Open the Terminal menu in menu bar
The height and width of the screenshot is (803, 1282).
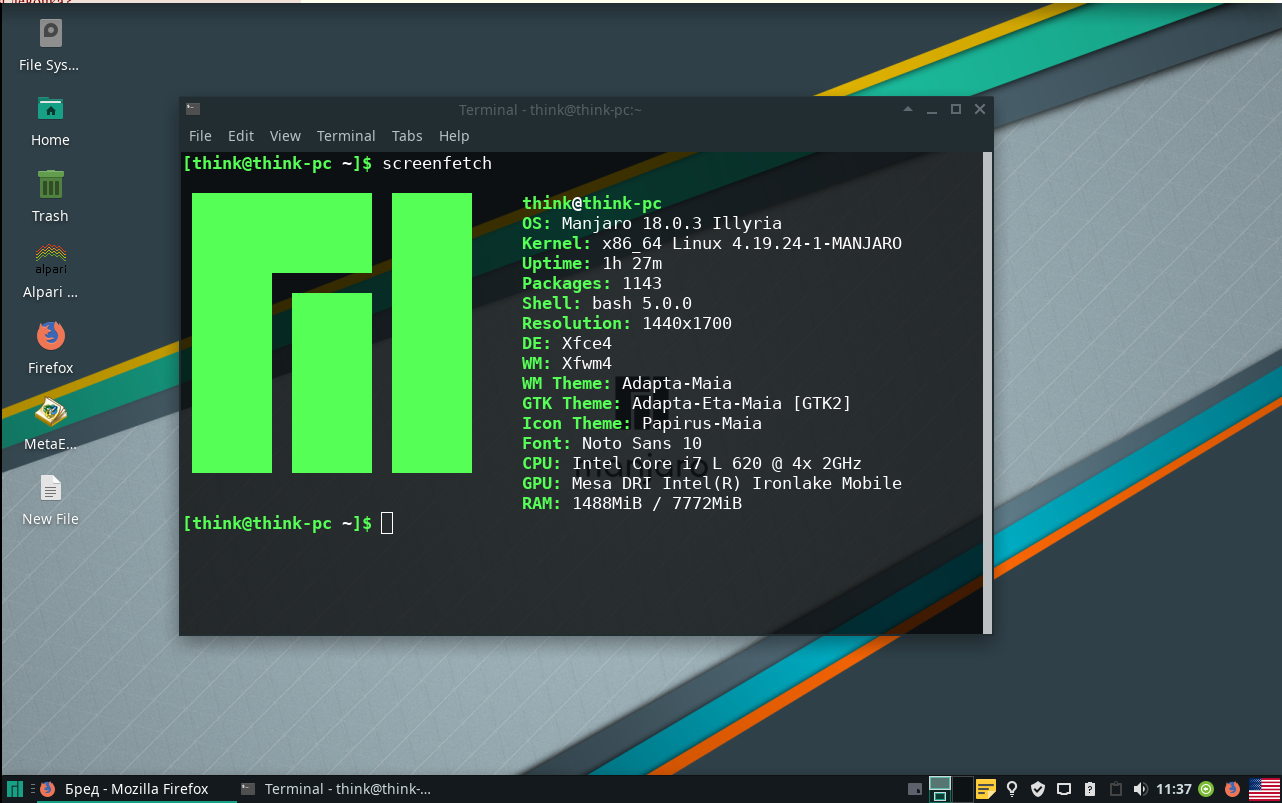346,136
